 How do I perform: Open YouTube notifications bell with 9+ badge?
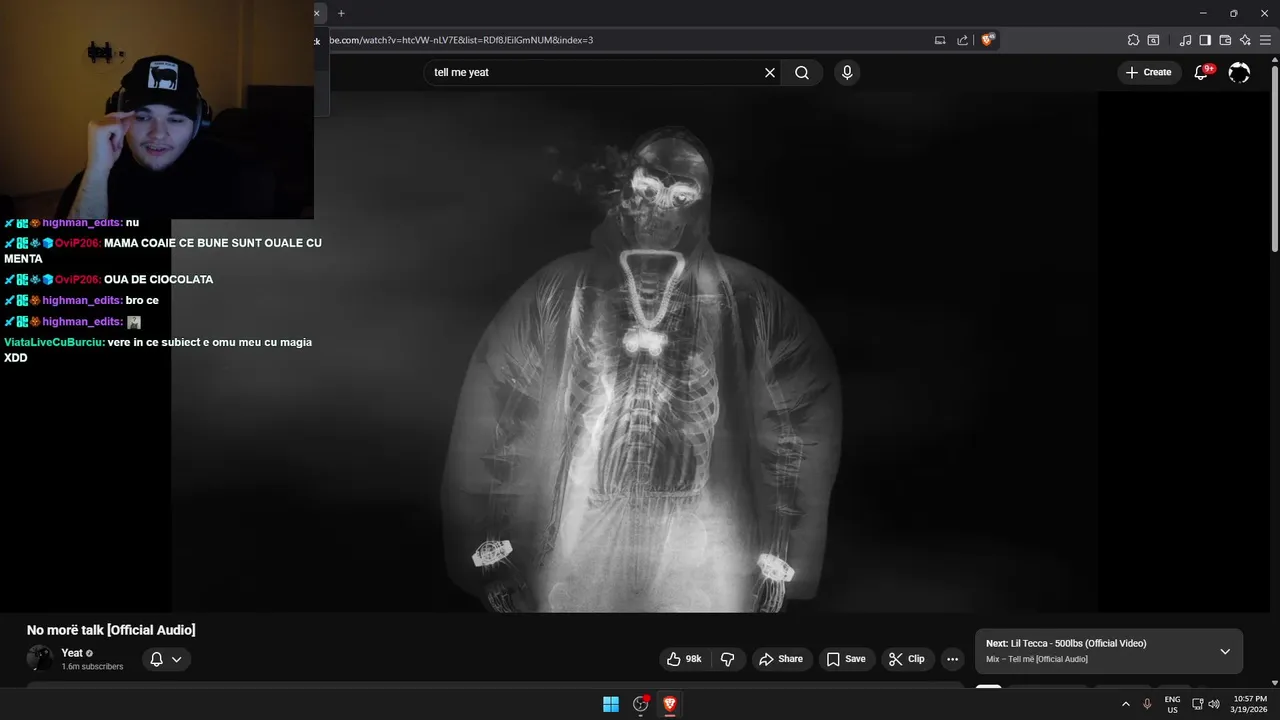click(x=1202, y=72)
